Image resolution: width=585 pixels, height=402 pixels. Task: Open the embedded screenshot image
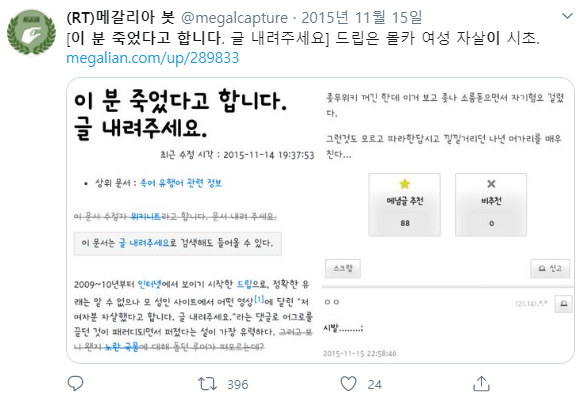[320, 220]
